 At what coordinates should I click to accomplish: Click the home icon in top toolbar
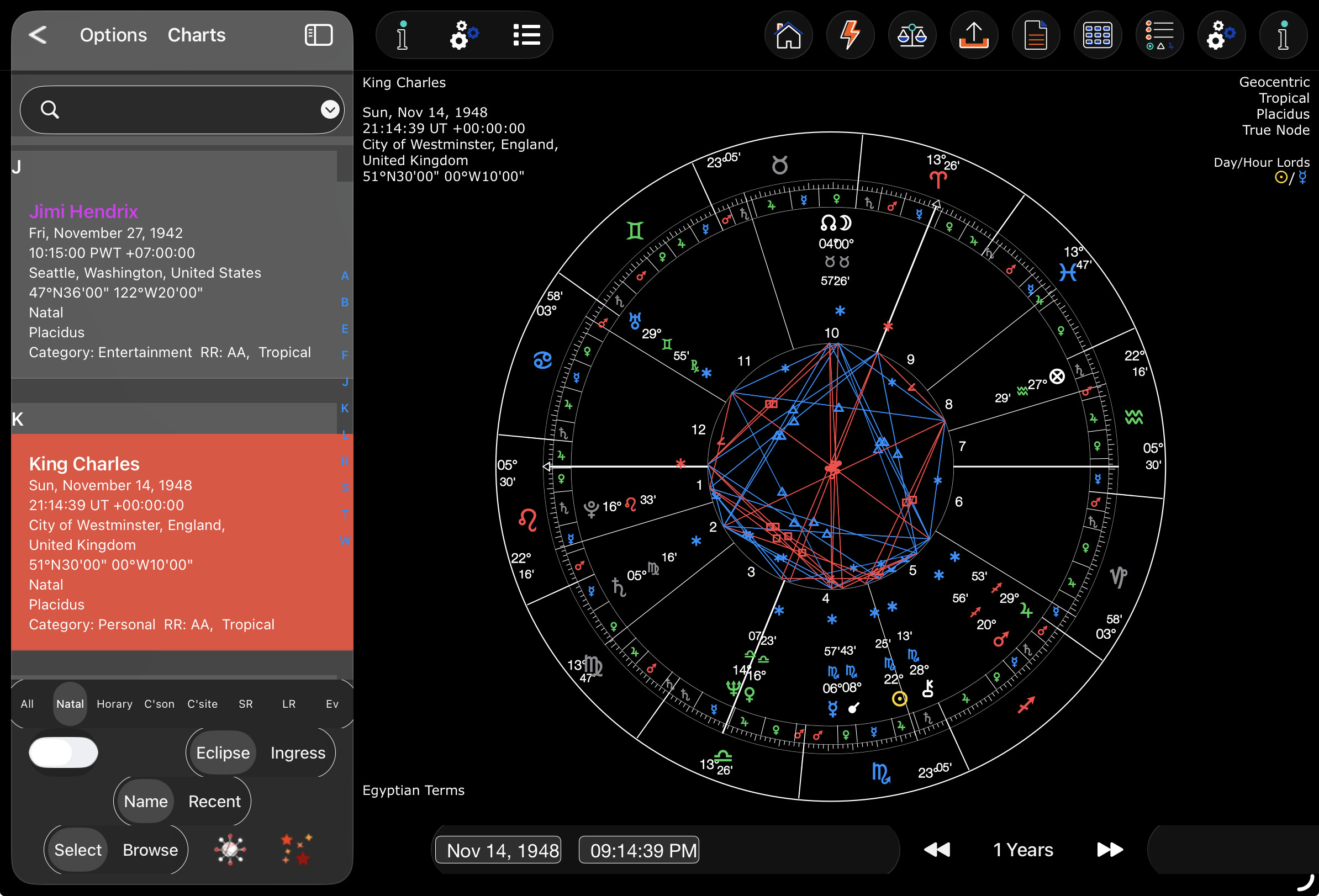click(788, 35)
